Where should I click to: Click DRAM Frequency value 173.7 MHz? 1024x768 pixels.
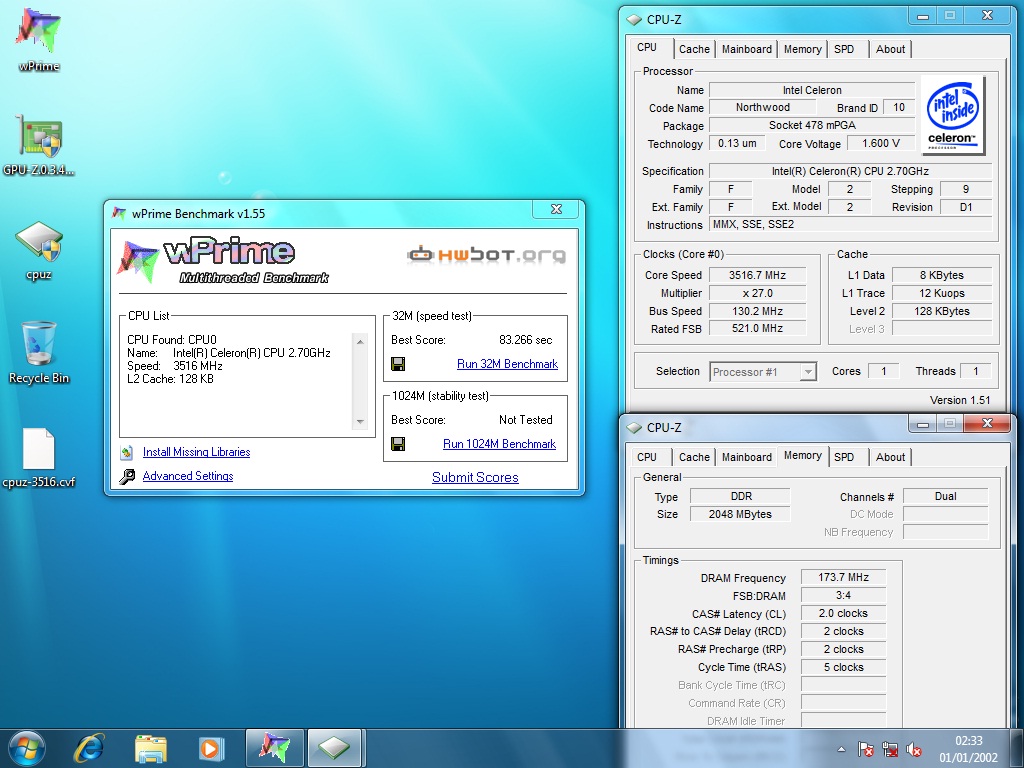(x=843, y=577)
